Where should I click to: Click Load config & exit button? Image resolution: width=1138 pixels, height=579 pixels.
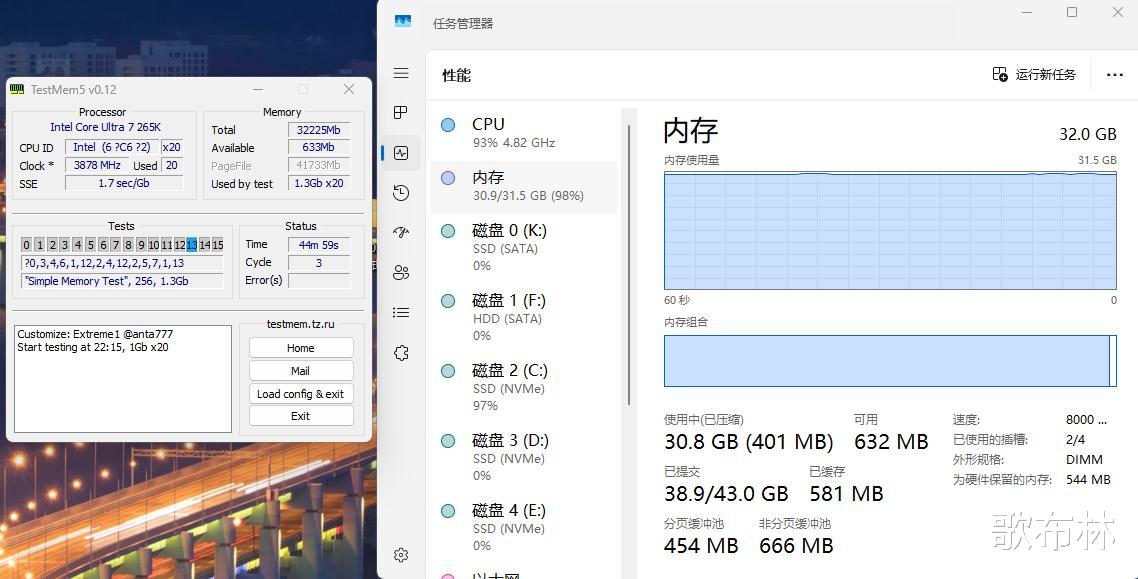click(301, 393)
